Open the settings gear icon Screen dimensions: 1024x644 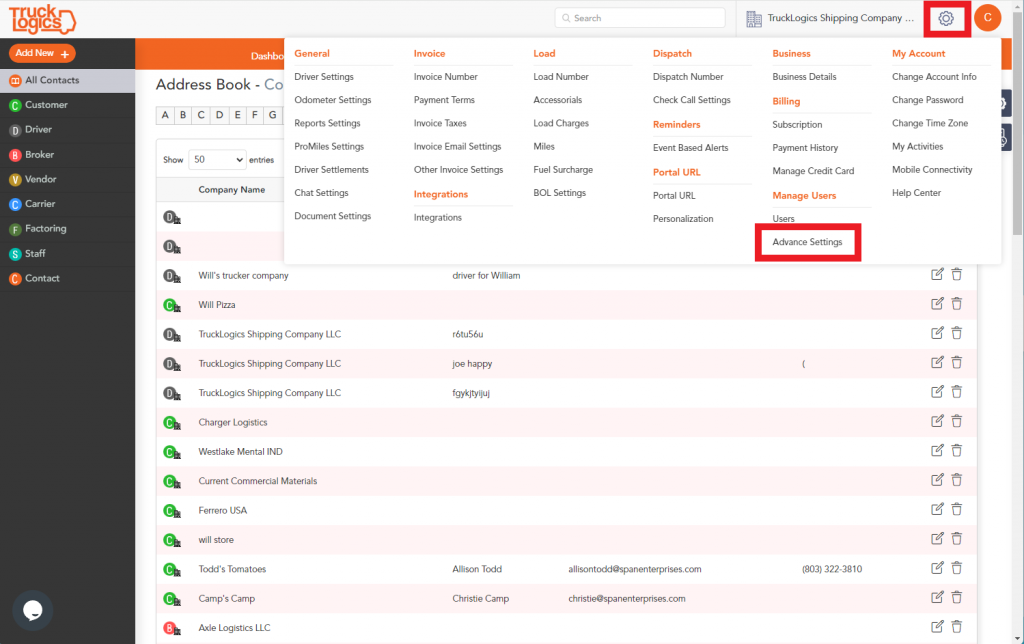pos(946,18)
